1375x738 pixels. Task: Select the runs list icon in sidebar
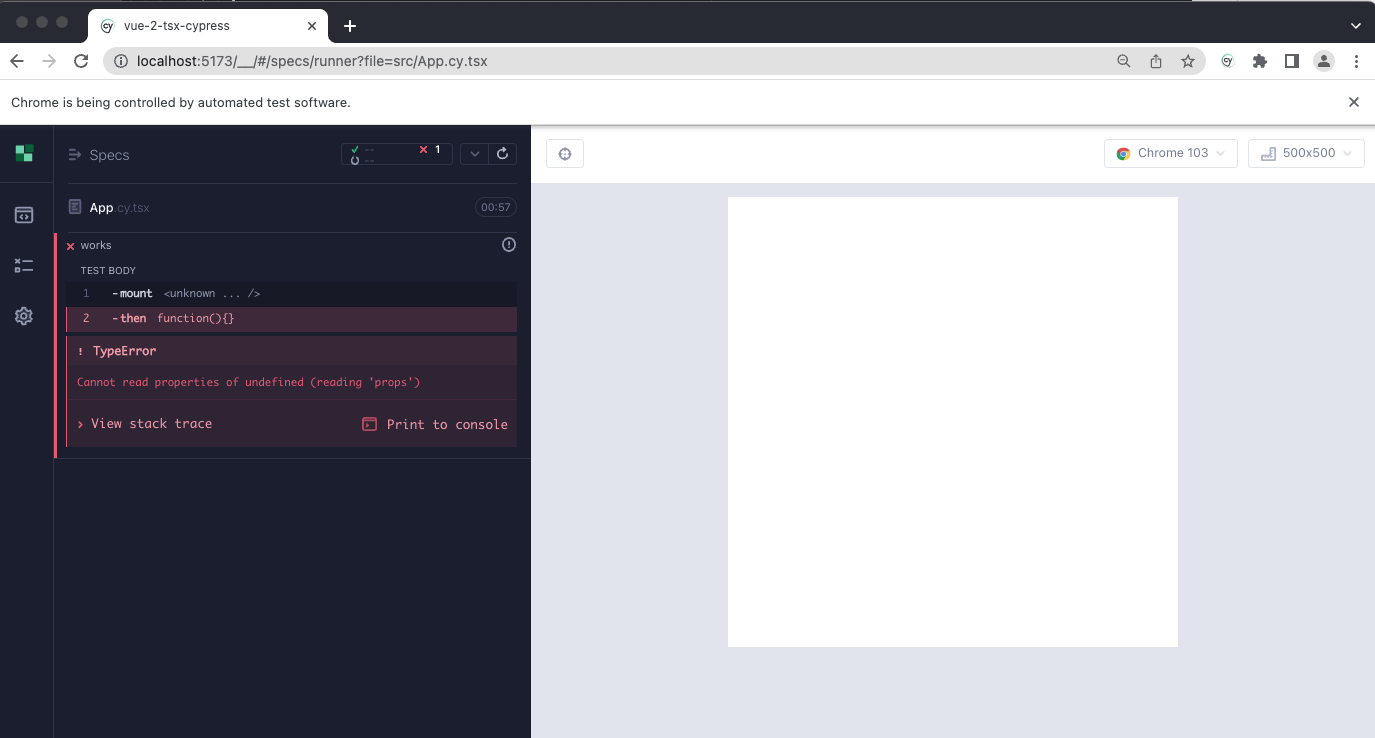(23, 265)
